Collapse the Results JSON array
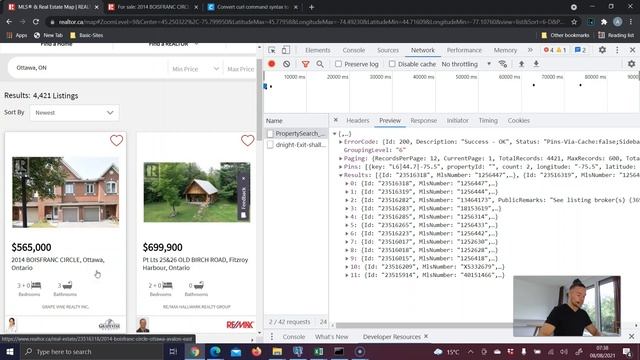The width and height of the screenshot is (640, 360). point(341,175)
